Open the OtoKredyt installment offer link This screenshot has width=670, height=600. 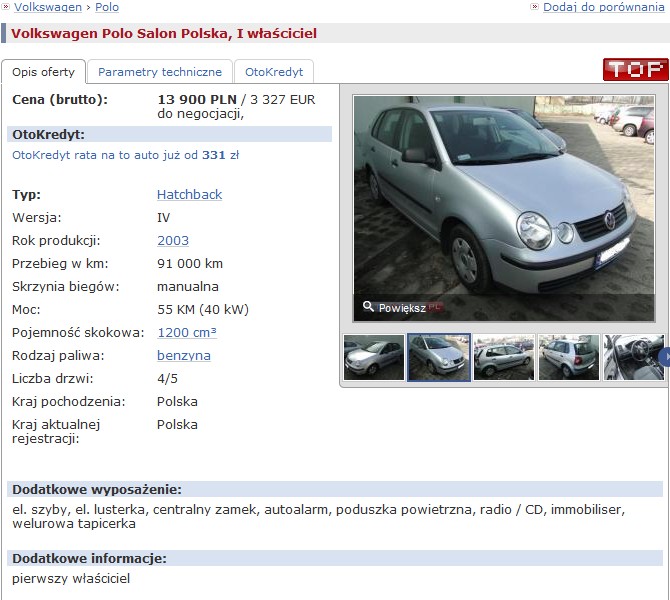click(126, 155)
